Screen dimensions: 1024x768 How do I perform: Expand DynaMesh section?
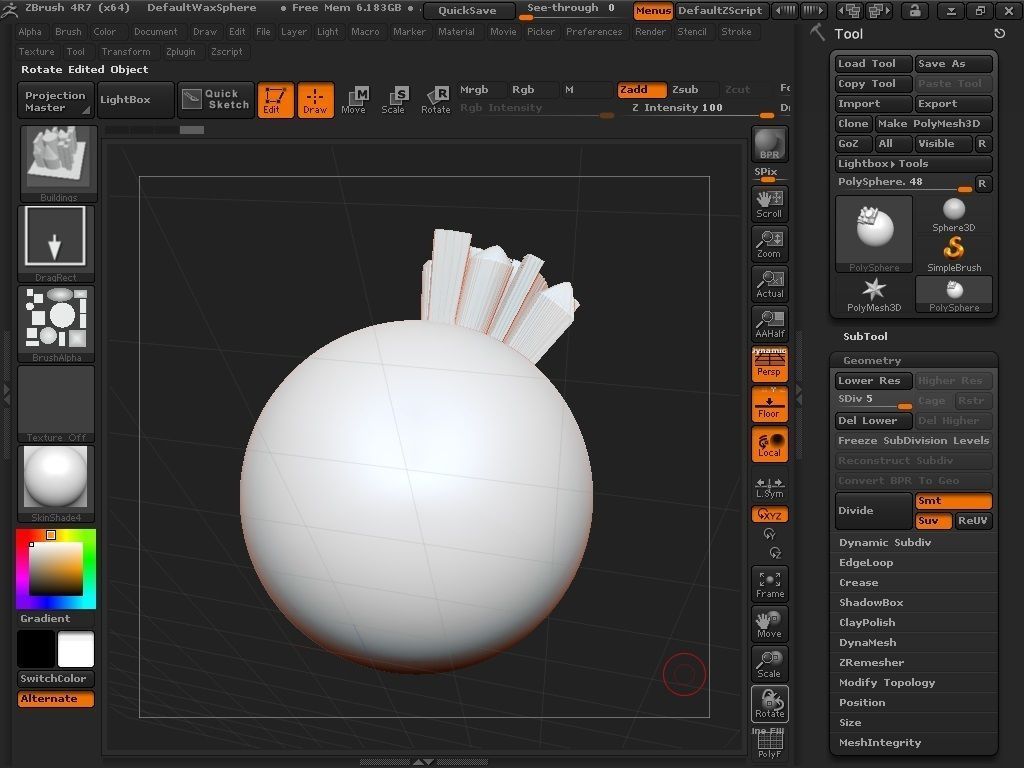coord(867,643)
